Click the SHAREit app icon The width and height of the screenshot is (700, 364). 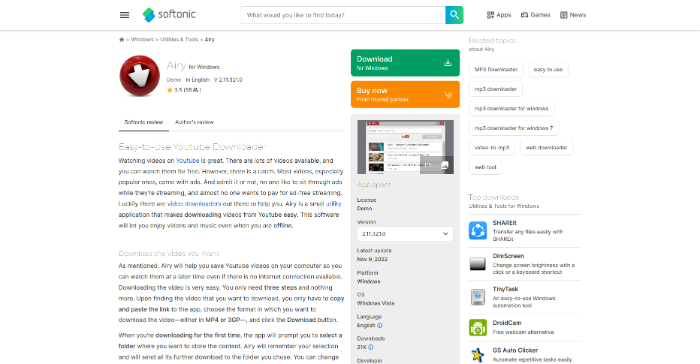point(478,231)
